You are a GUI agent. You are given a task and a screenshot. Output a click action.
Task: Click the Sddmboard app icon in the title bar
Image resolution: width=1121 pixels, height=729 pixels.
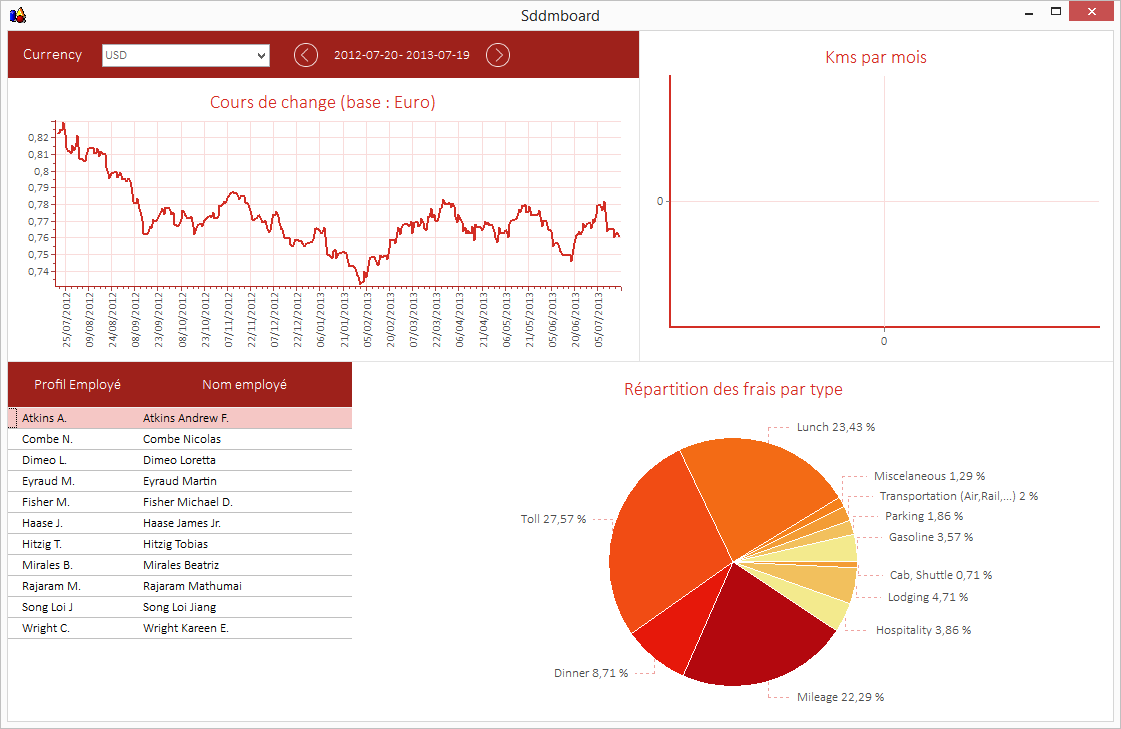pos(15,15)
